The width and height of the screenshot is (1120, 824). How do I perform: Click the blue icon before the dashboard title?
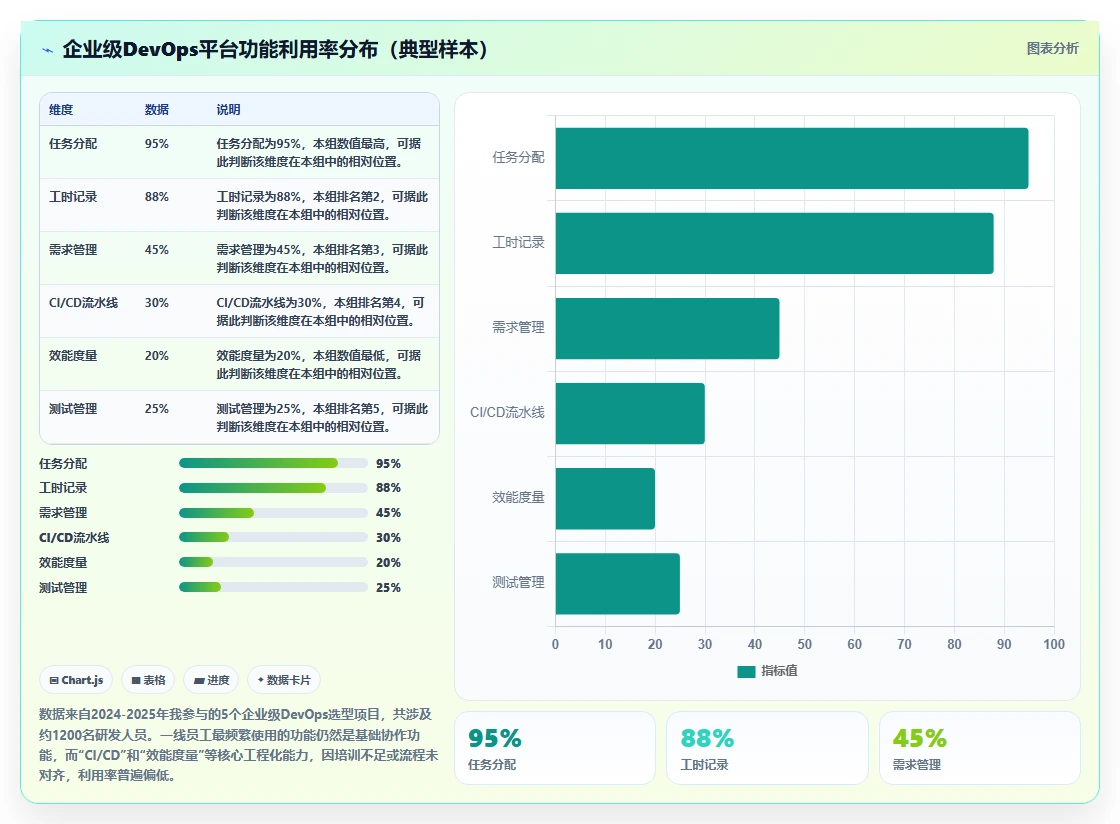tap(47, 50)
